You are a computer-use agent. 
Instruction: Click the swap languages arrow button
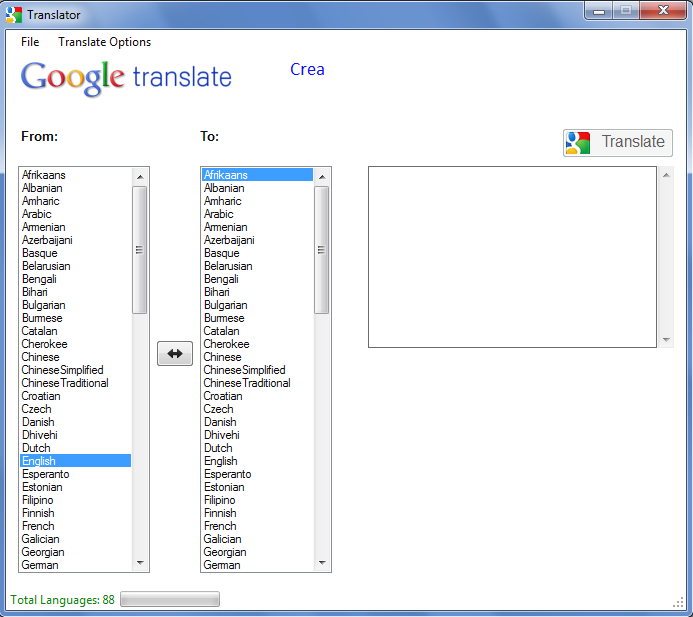coord(175,353)
